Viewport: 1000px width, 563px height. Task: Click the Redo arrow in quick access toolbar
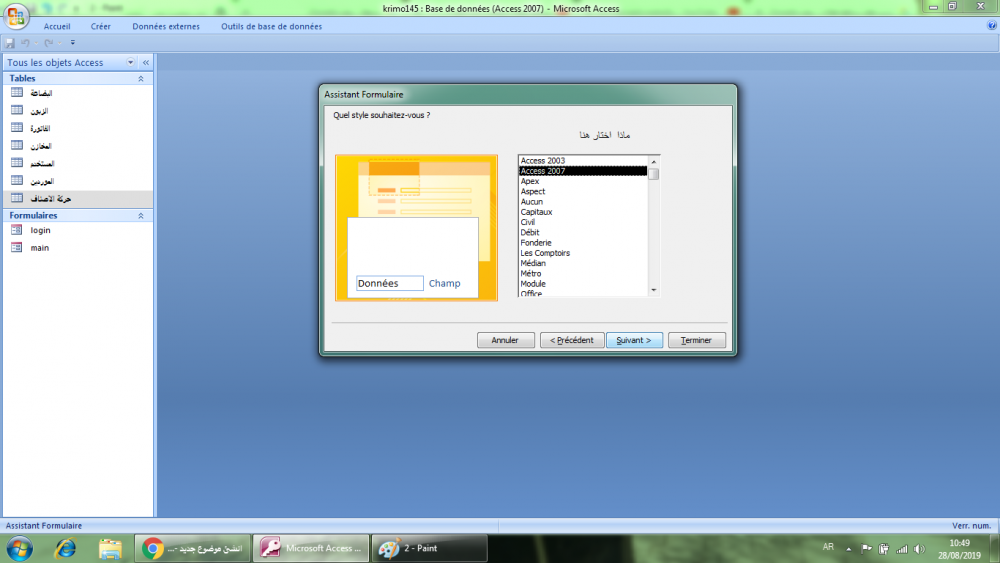48,43
